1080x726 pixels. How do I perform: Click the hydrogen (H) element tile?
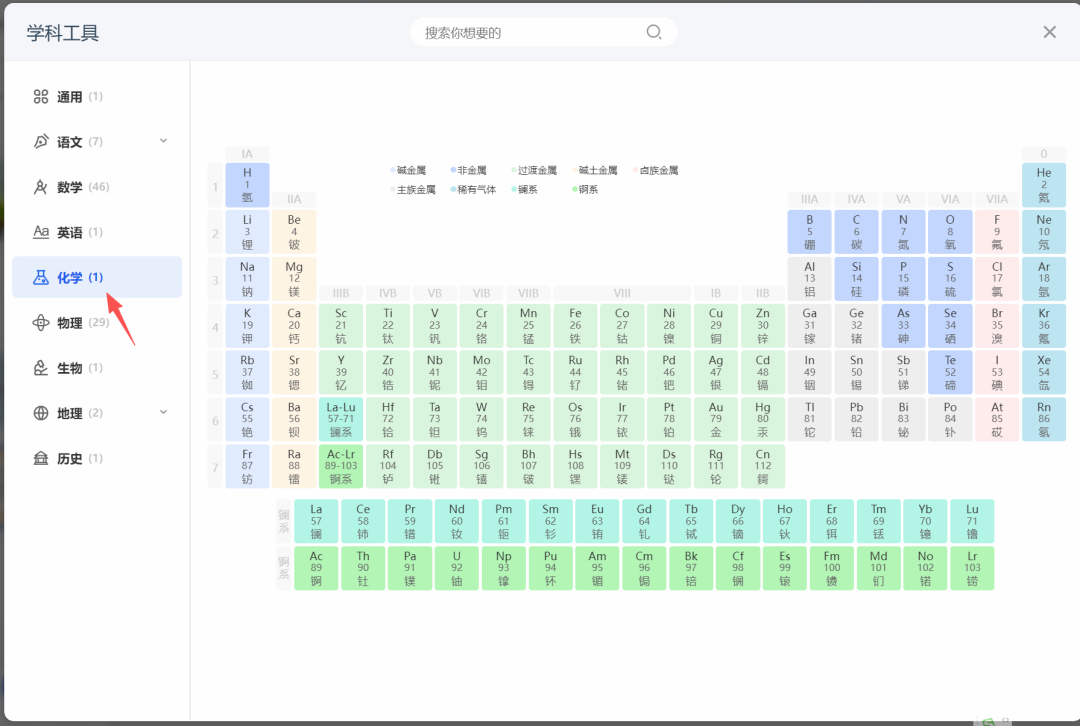pyautogui.click(x=247, y=184)
